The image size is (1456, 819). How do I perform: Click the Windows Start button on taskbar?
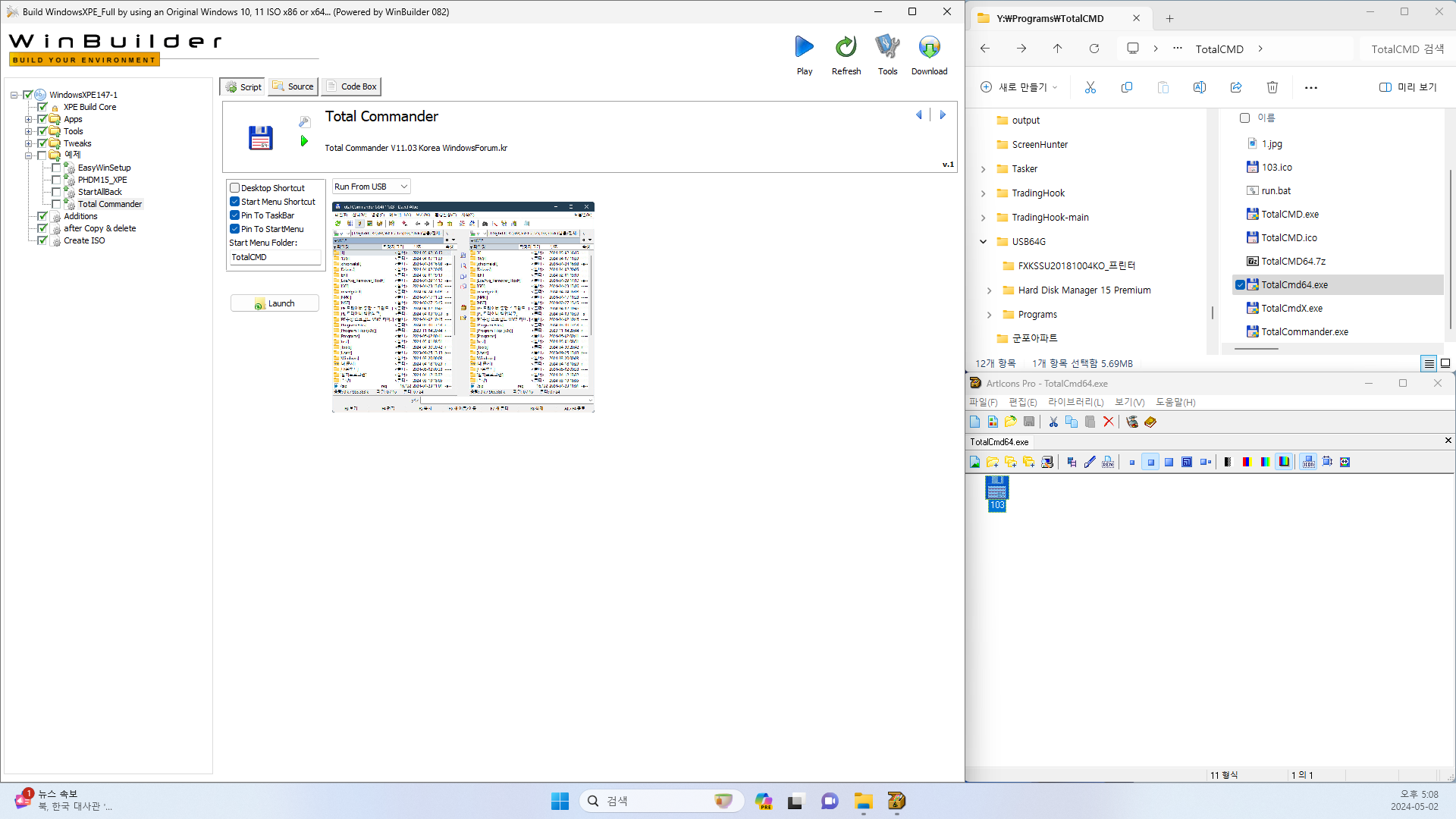pyautogui.click(x=560, y=801)
